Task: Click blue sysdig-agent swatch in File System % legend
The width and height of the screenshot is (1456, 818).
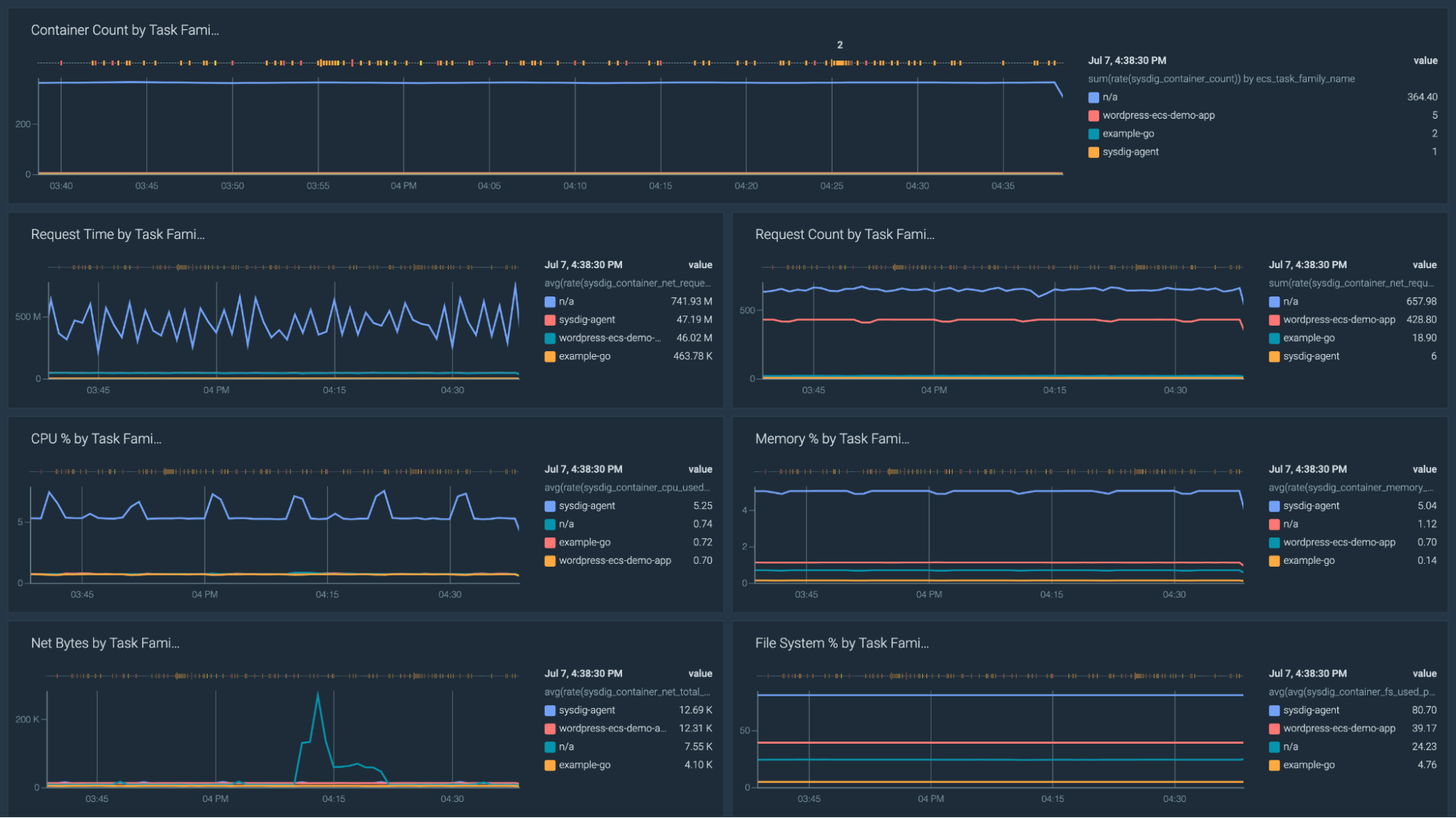Action: tap(1274, 710)
